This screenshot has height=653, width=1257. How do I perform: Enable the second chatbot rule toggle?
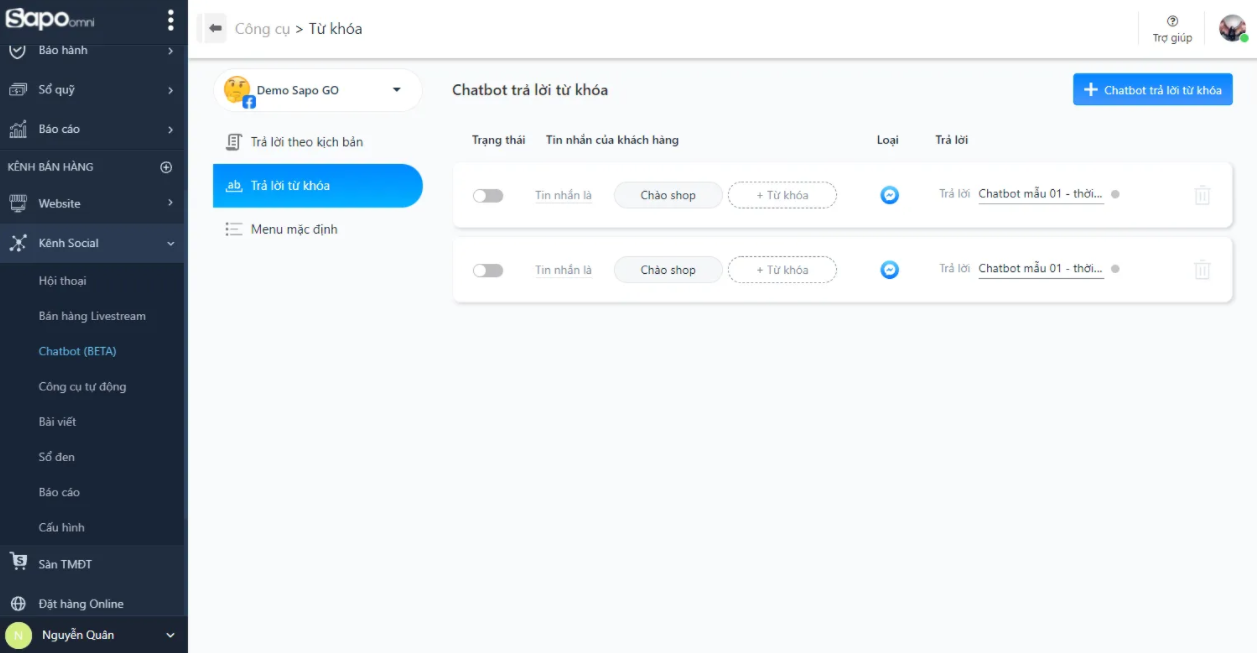tap(487, 269)
